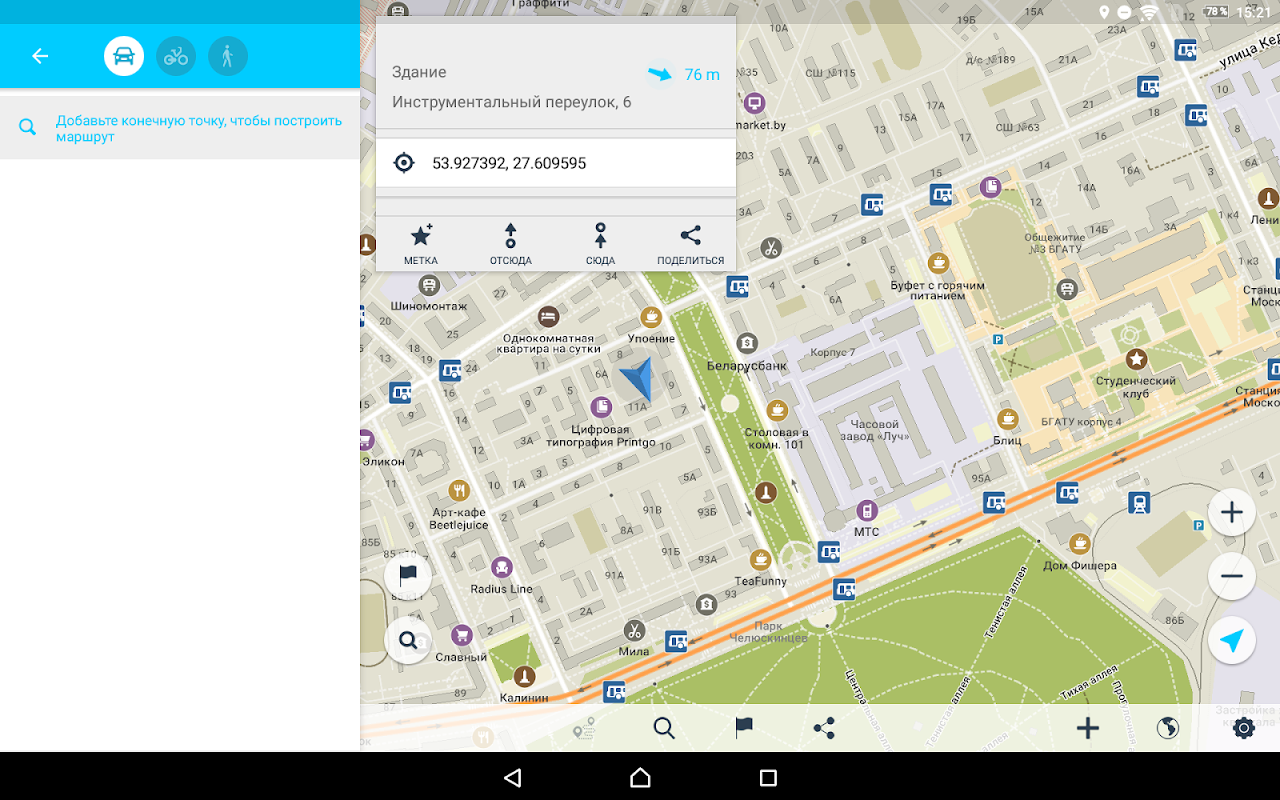
Task: Zoom in the map with the plus button
Action: pyautogui.click(x=1232, y=513)
